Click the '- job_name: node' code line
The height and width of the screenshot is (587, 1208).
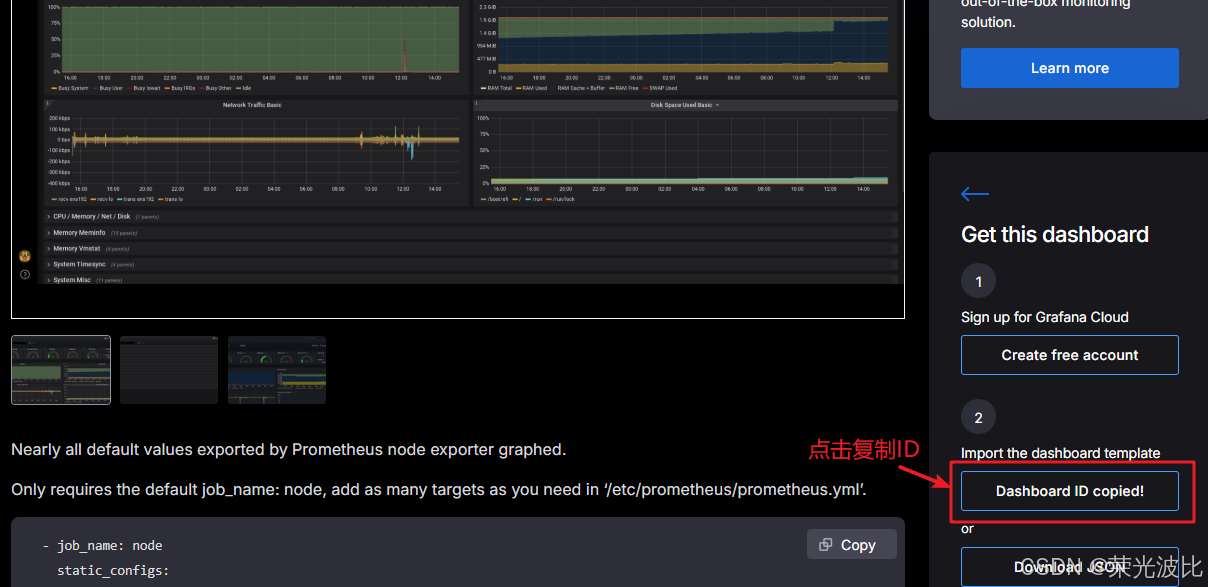coord(102,546)
